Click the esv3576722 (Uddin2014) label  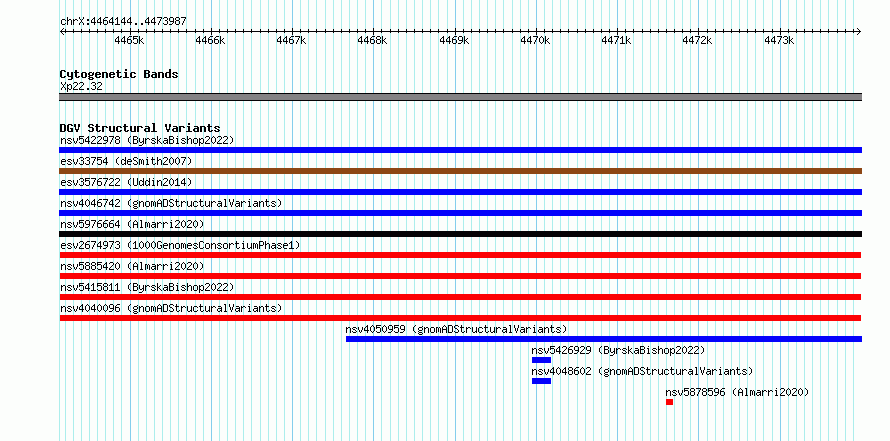click(126, 182)
